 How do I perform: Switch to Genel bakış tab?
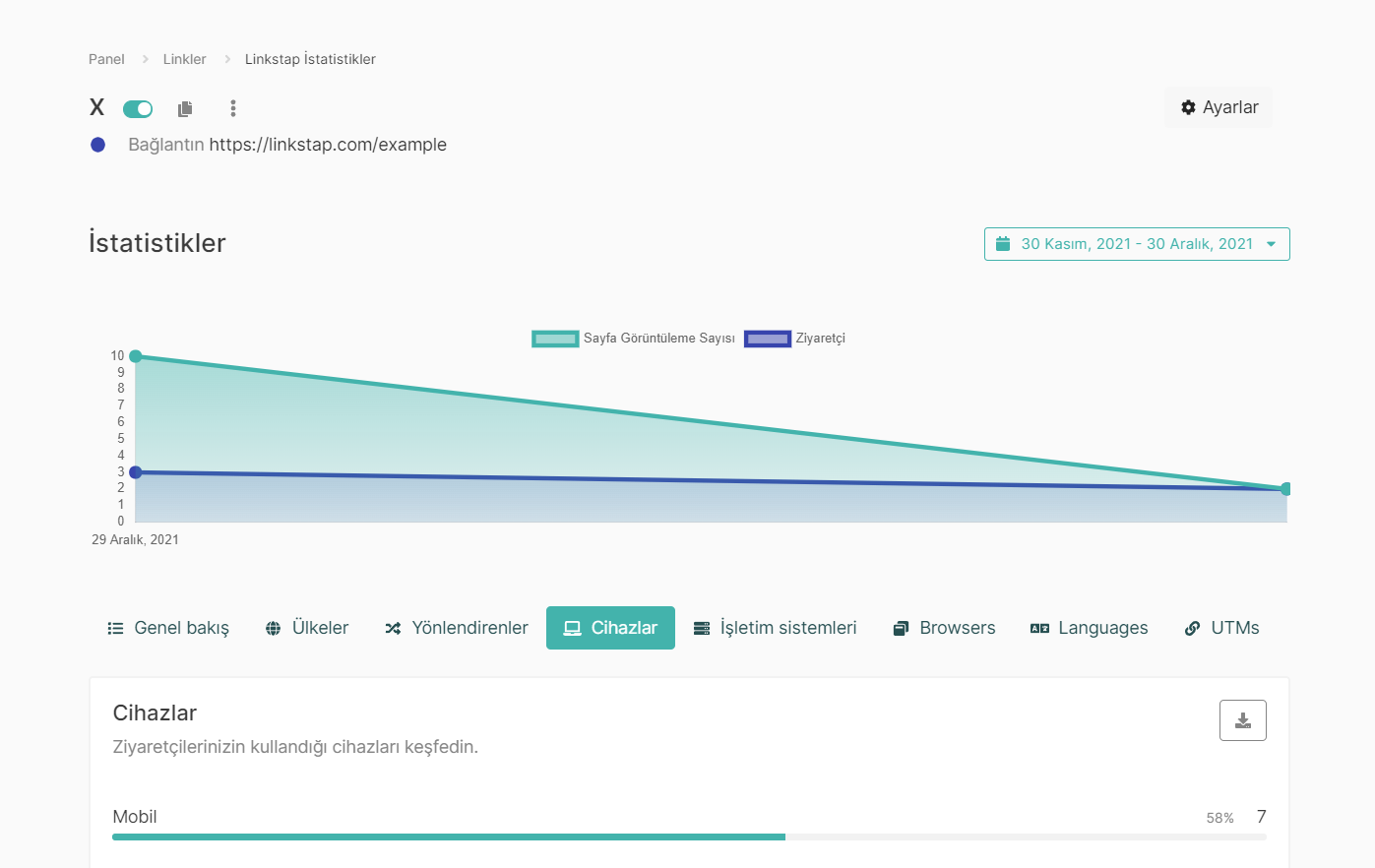168,628
